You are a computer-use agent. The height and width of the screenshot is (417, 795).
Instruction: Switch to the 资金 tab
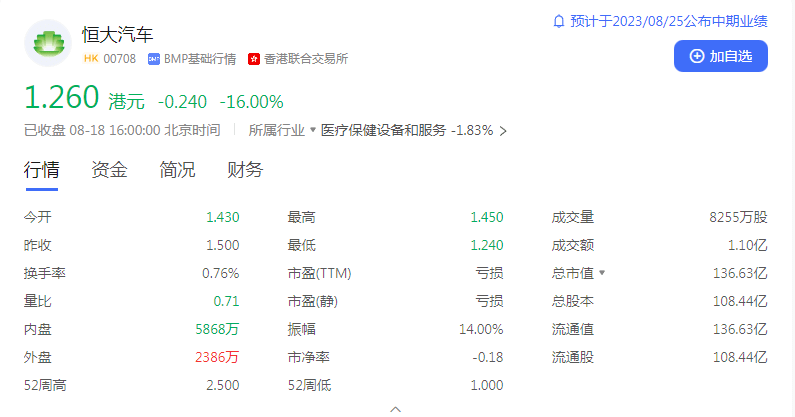(109, 169)
